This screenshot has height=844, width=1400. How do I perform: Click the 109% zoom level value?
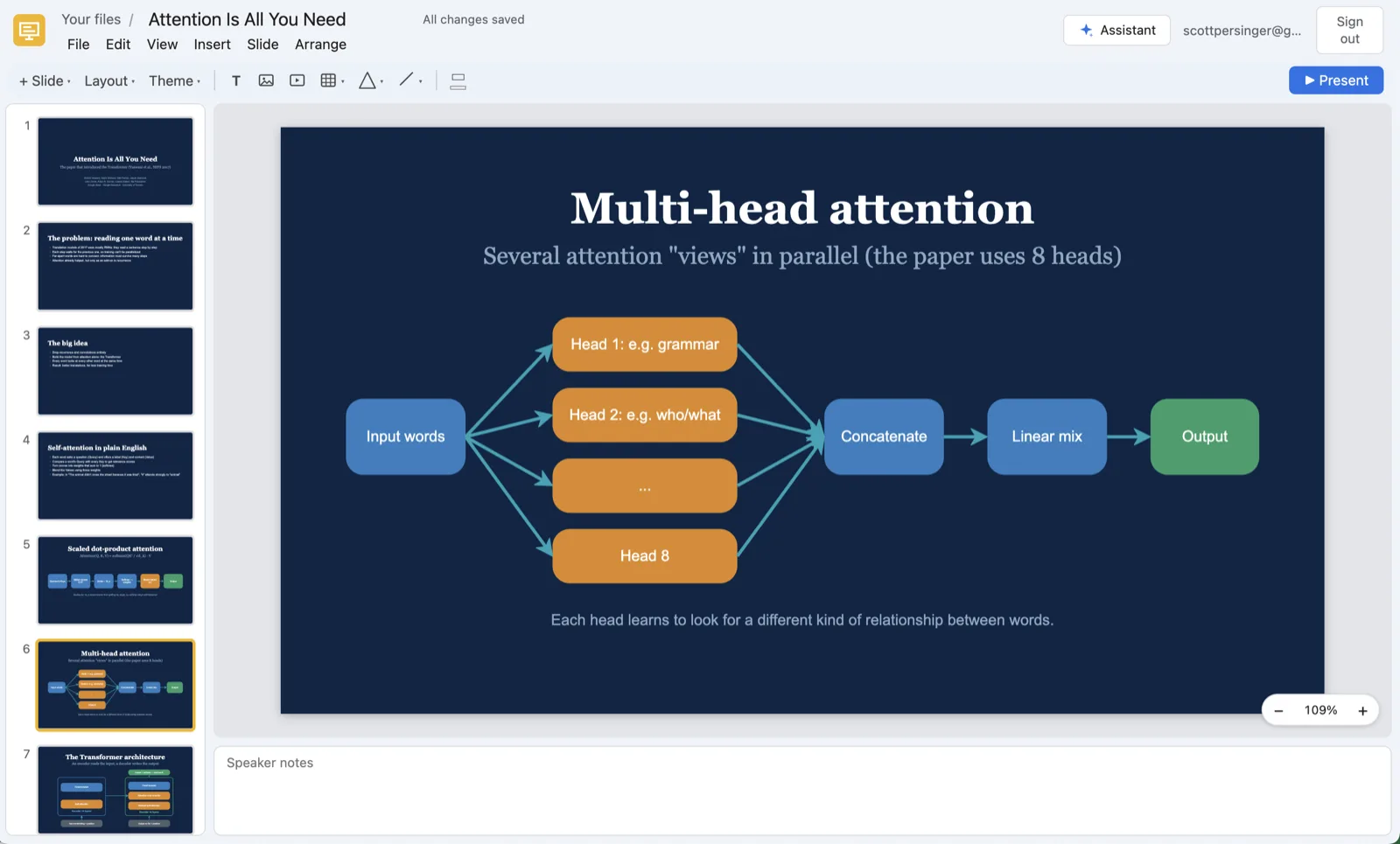click(x=1320, y=710)
